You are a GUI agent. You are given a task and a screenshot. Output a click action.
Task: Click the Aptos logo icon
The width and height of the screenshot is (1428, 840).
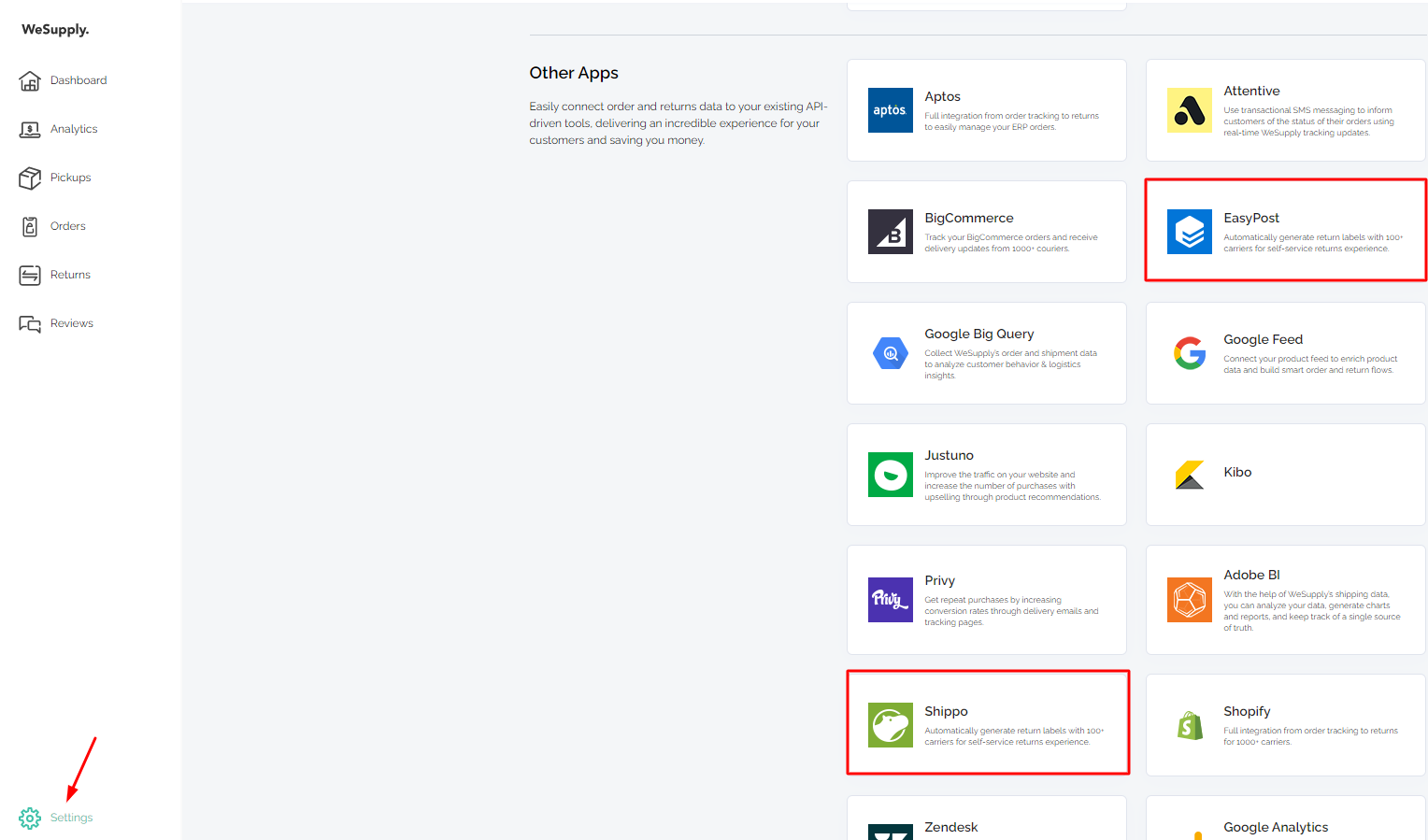click(891, 110)
